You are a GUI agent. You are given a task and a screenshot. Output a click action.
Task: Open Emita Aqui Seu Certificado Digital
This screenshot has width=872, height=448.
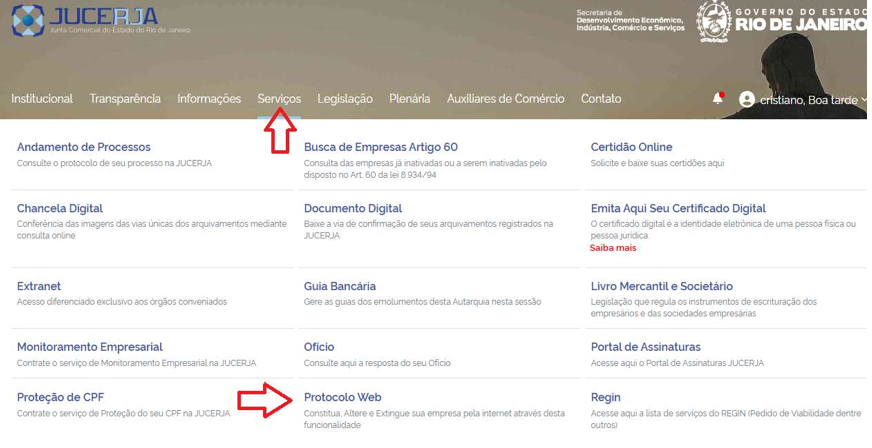[x=678, y=208]
